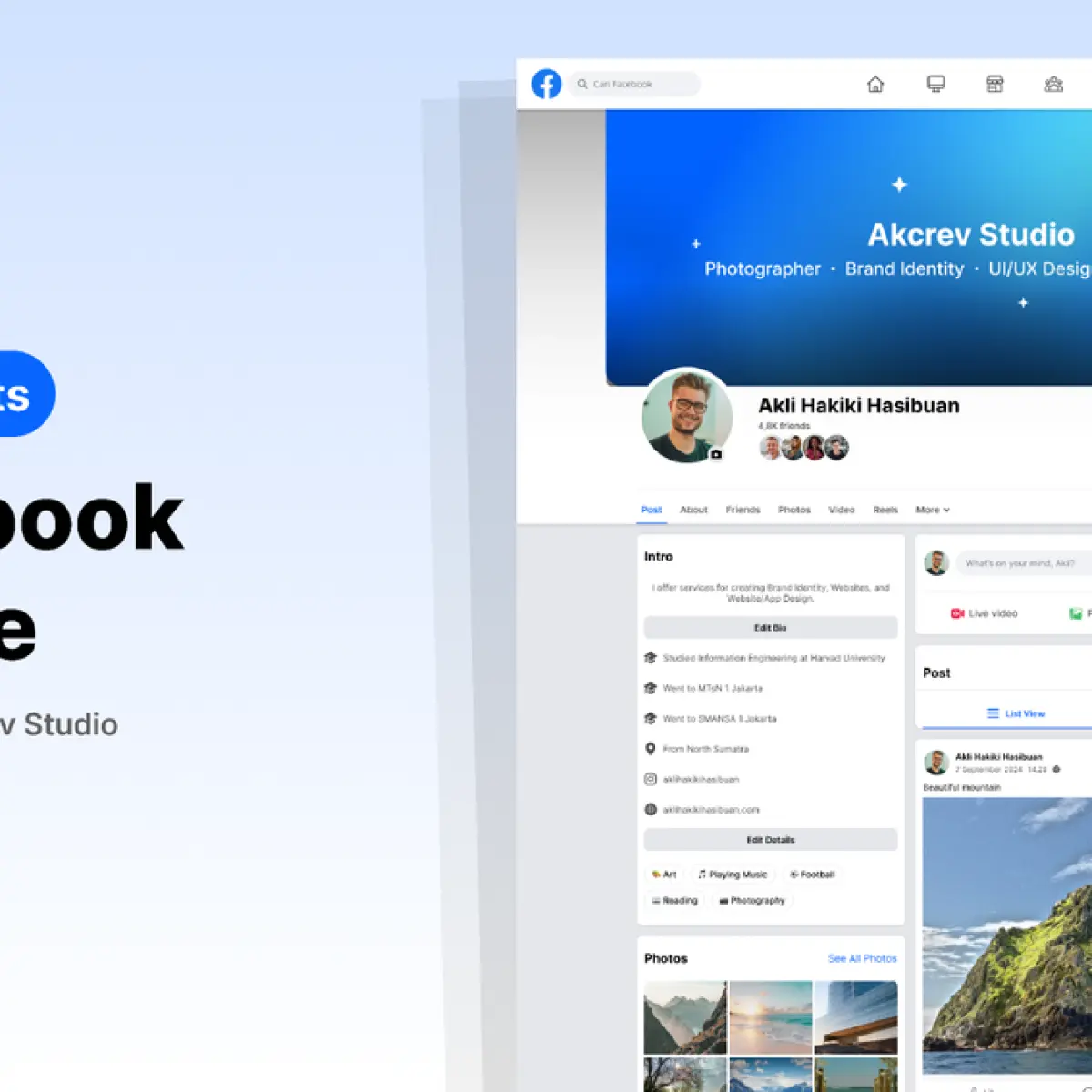
Task: Click the Studied Information Engineering at Harvard text
Action: coord(773,658)
